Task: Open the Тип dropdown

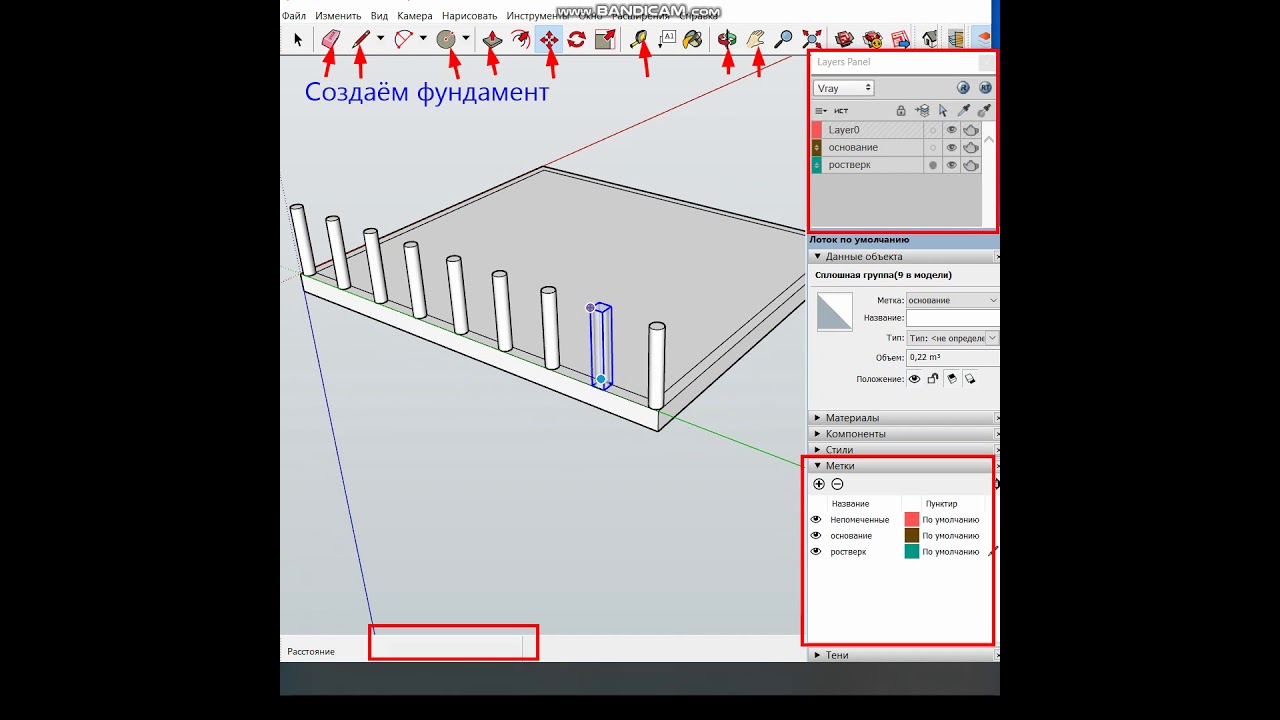Action: pos(952,338)
